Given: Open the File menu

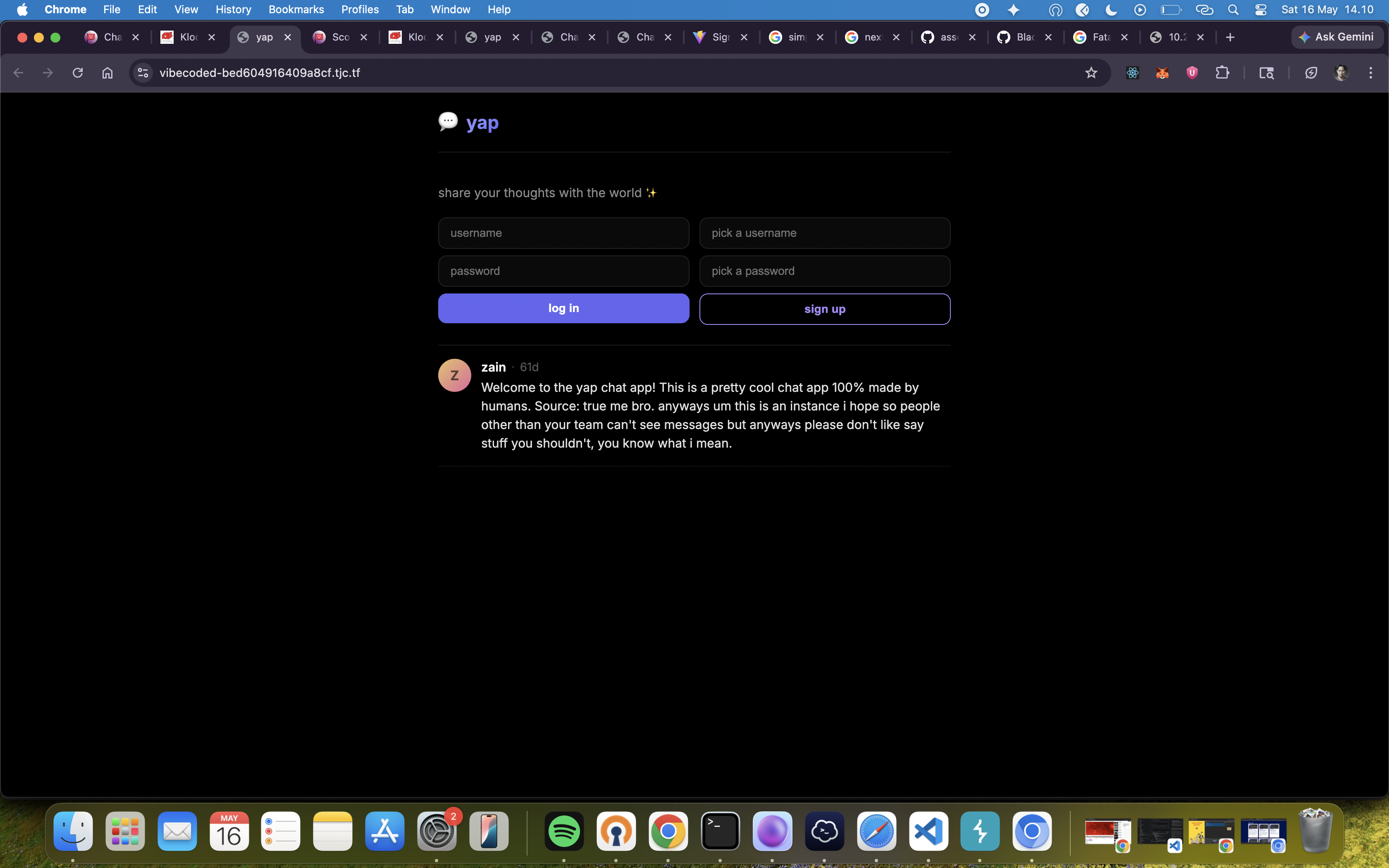Looking at the screenshot, I should coord(111,10).
